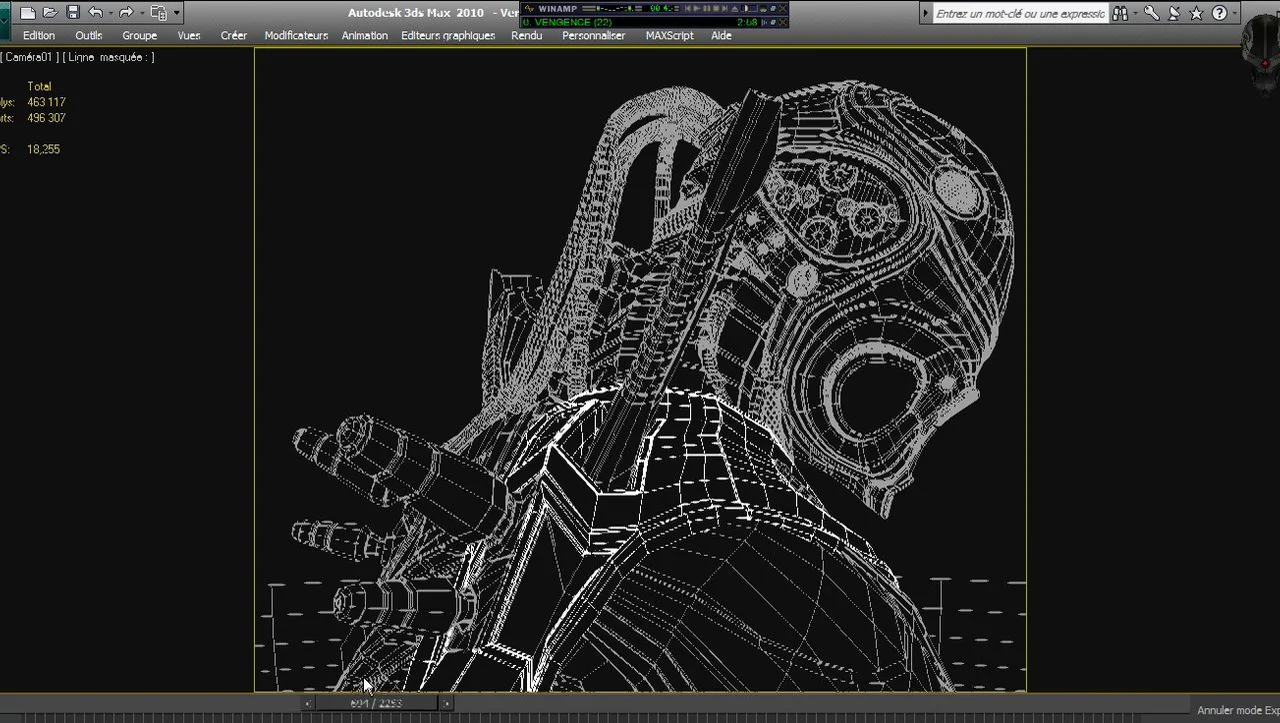Click the Winamp stop button
The height and width of the screenshot is (723, 1280).
(716, 9)
